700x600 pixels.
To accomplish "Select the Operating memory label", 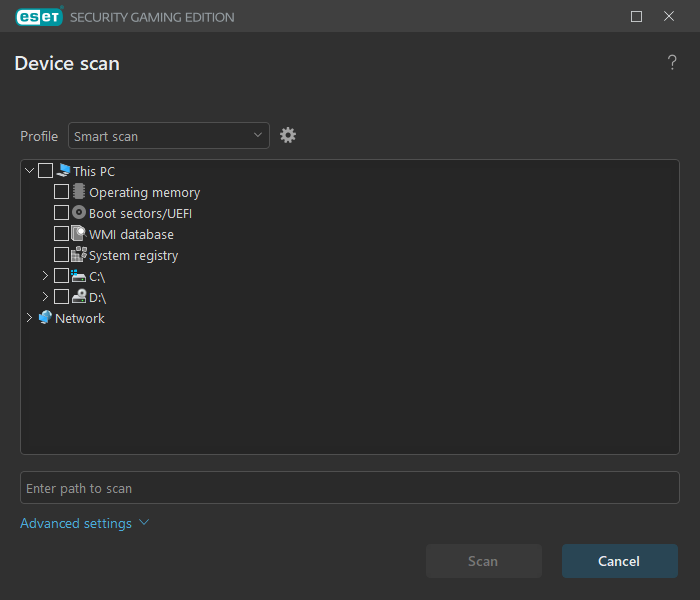I will tap(145, 192).
